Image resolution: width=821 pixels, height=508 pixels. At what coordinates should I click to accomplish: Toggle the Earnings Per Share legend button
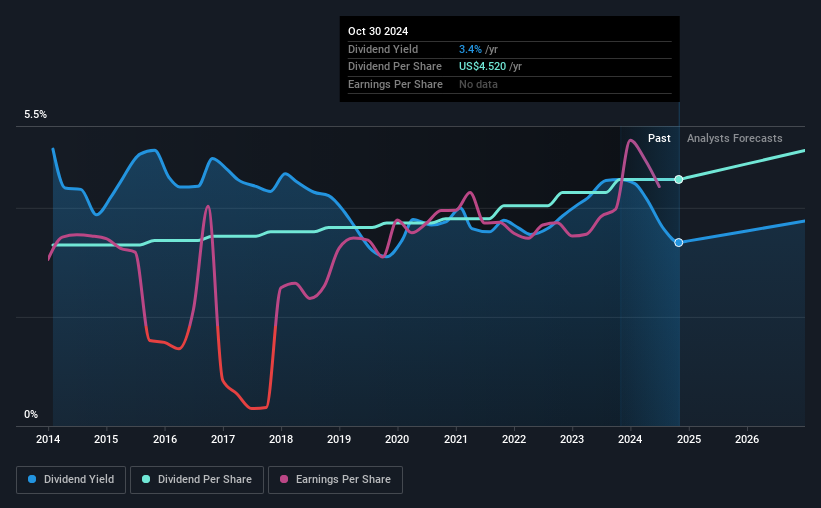pos(335,480)
